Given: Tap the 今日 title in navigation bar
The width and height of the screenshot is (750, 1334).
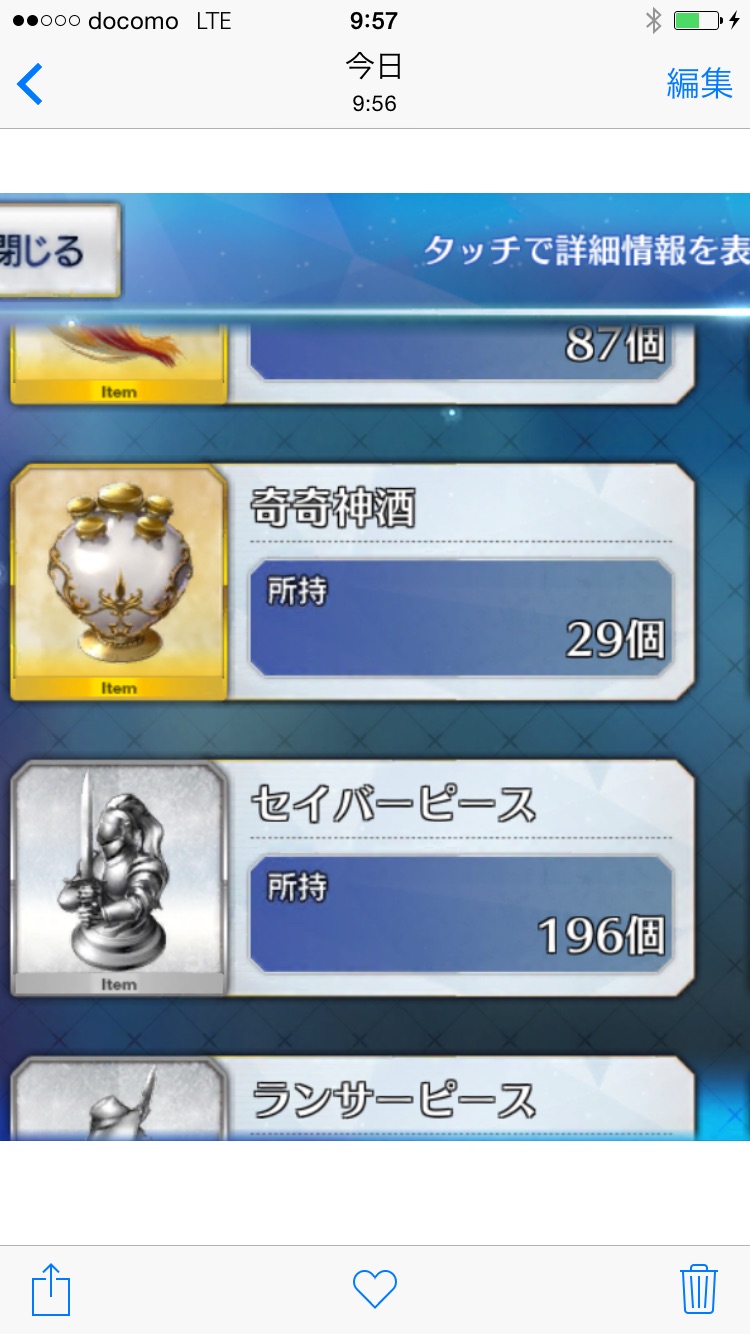Looking at the screenshot, I should coord(374,66).
